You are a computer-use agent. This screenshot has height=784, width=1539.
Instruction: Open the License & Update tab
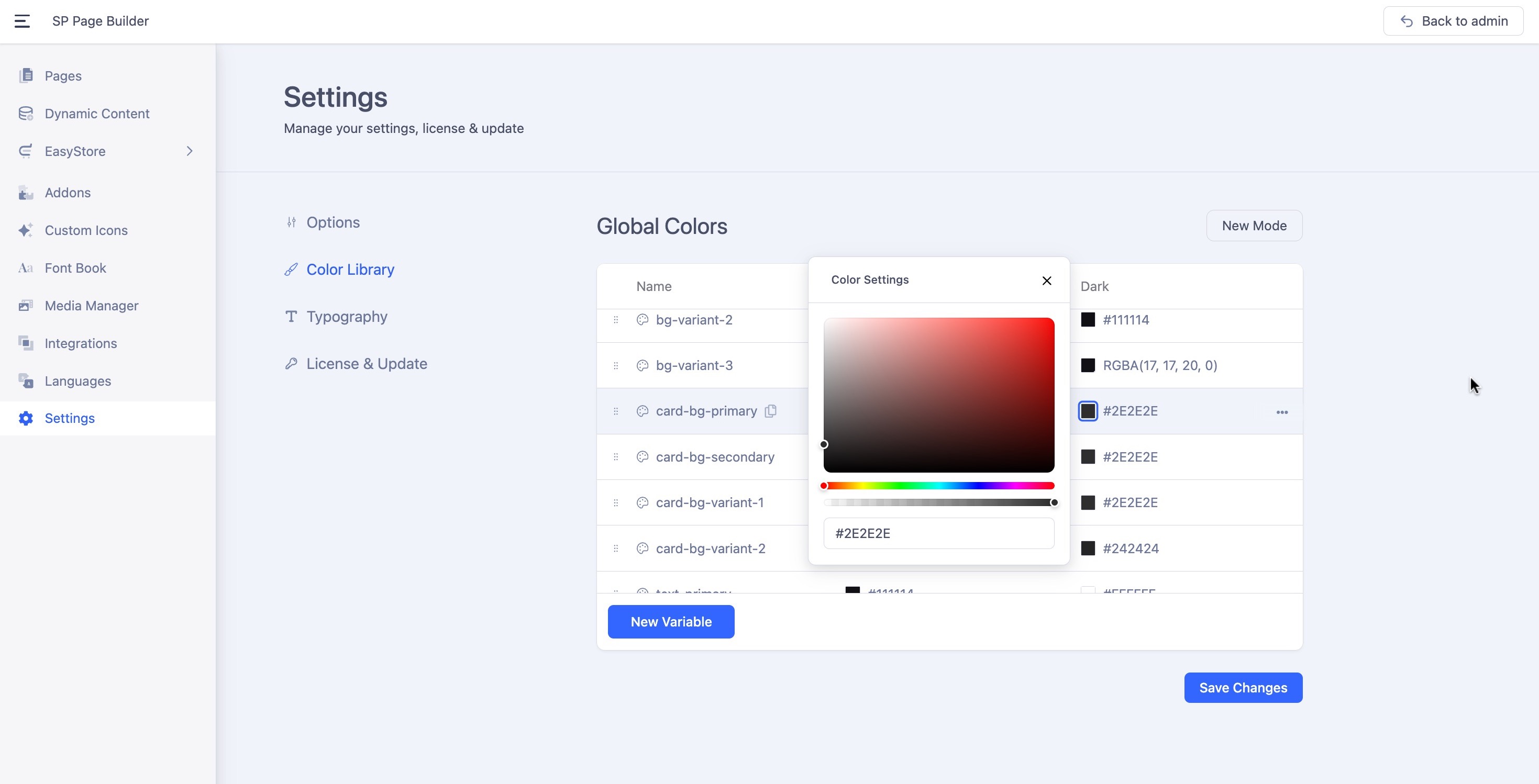click(366, 364)
